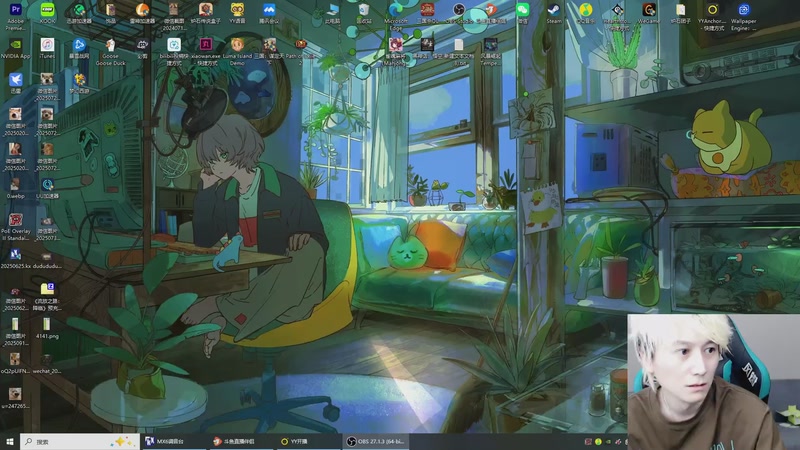Open the new text document icon

(459, 52)
